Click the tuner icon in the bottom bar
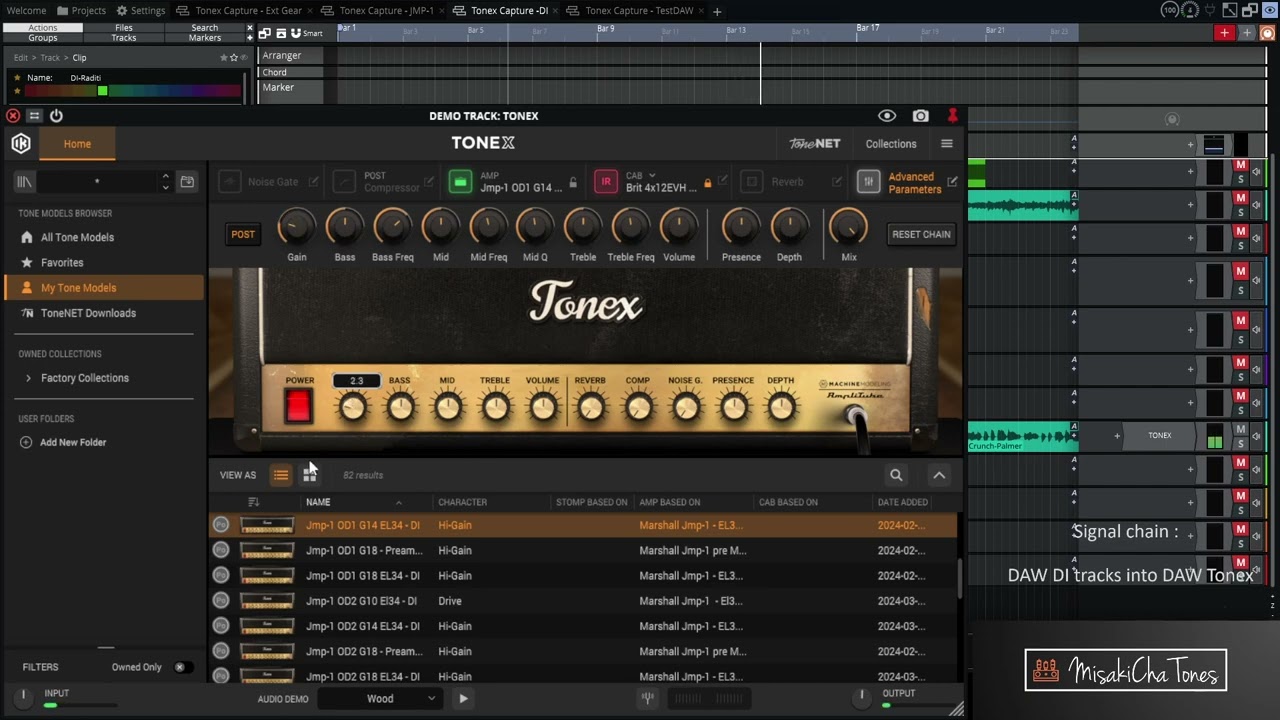 pyautogui.click(x=649, y=698)
